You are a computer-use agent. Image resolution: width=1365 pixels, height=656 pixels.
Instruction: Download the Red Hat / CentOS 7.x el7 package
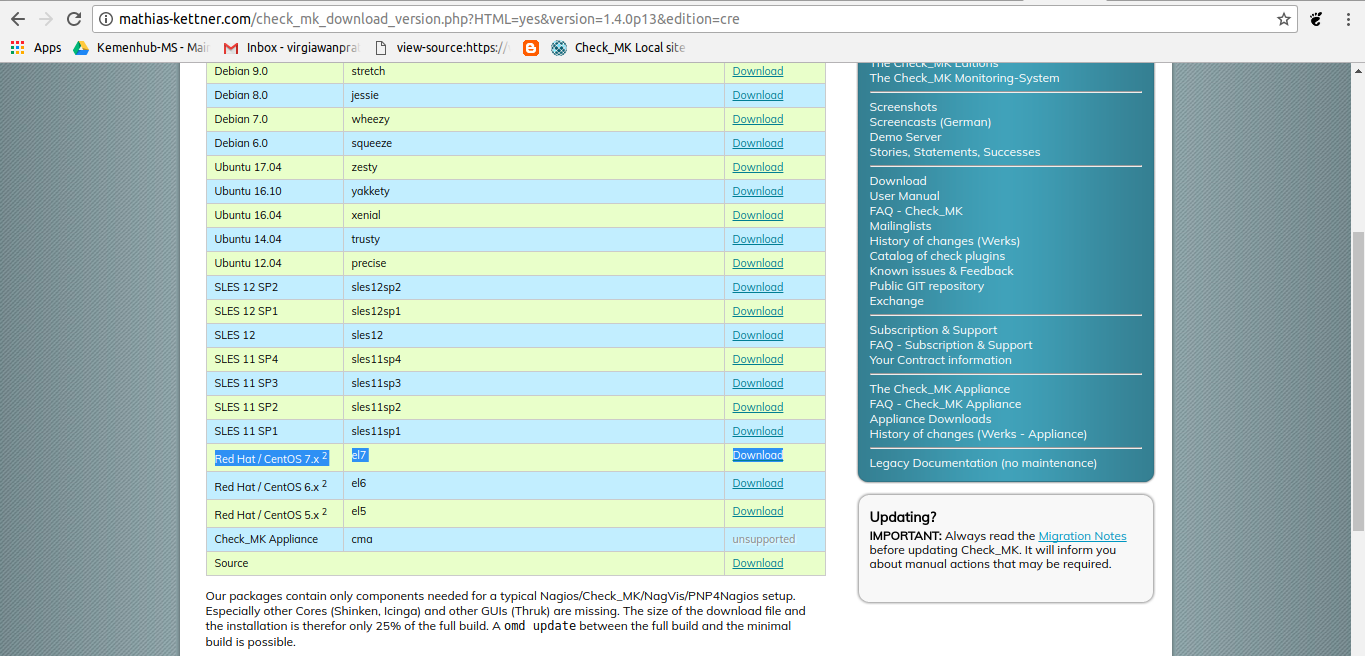click(x=757, y=455)
